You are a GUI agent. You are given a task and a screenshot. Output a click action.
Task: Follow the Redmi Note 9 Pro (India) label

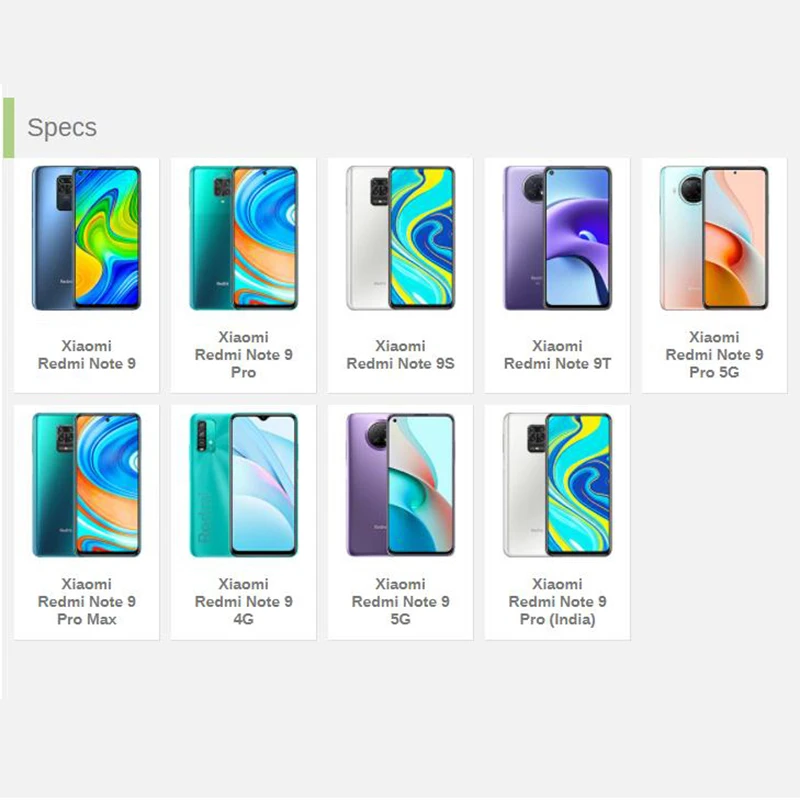coord(557,602)
